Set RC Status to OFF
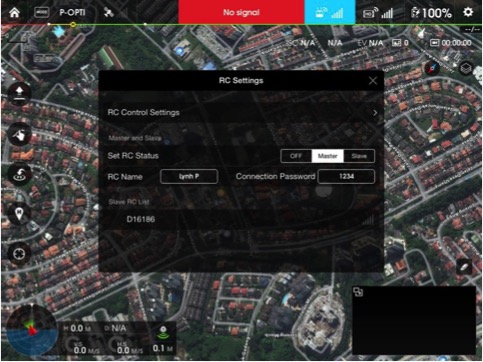The image size is (483, 362). click(296, 156)
